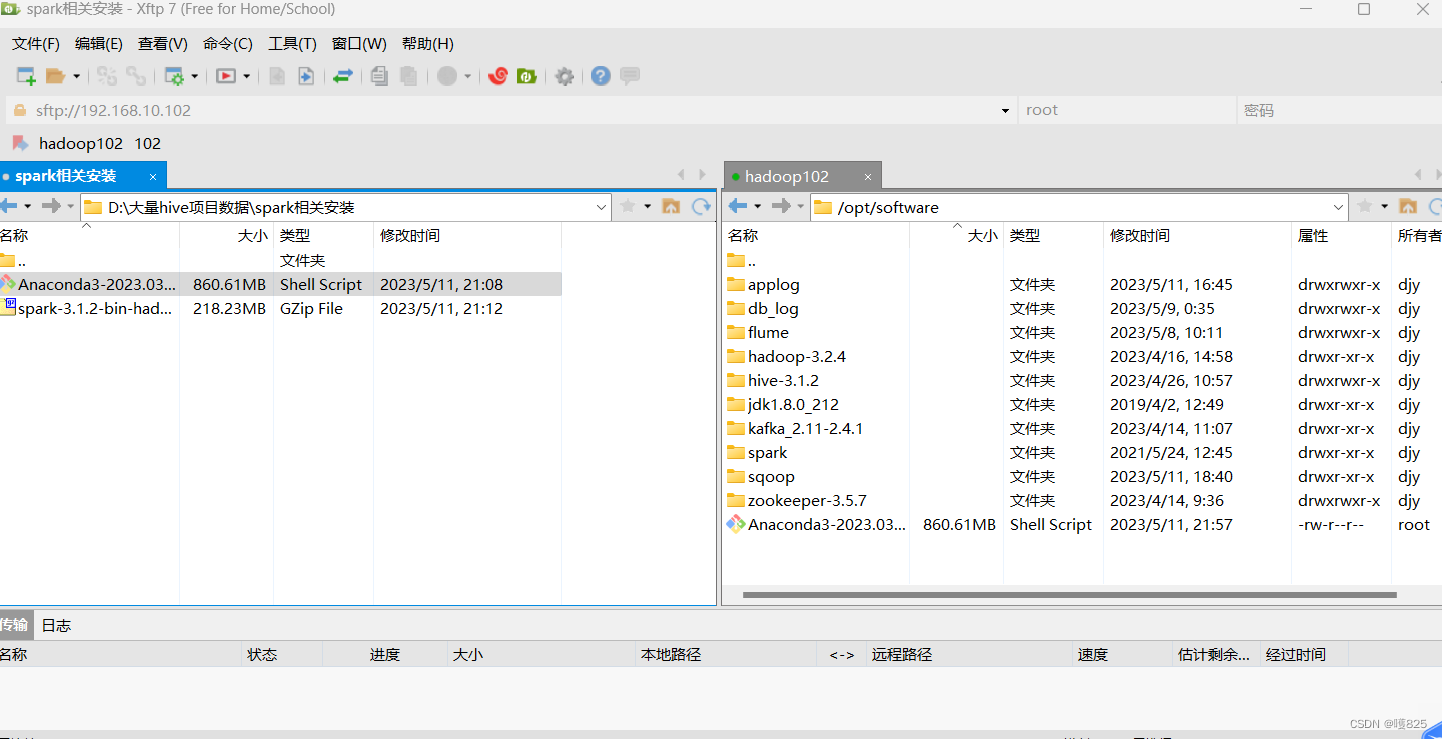Close the hadoop102 tab
This screenshot has height=739, width=1442.
click(868, 177)
